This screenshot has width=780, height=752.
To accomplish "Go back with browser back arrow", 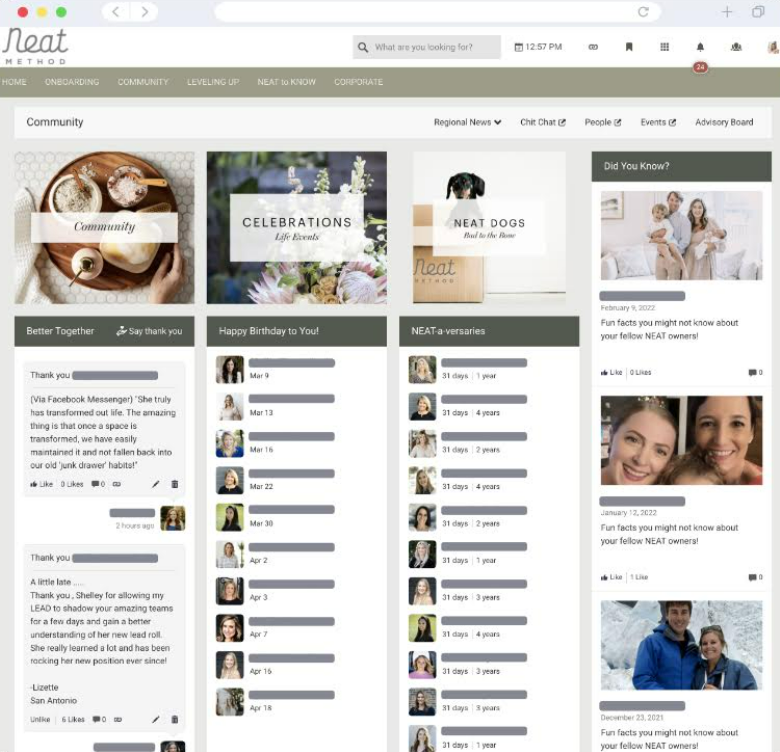I will 115,11.
